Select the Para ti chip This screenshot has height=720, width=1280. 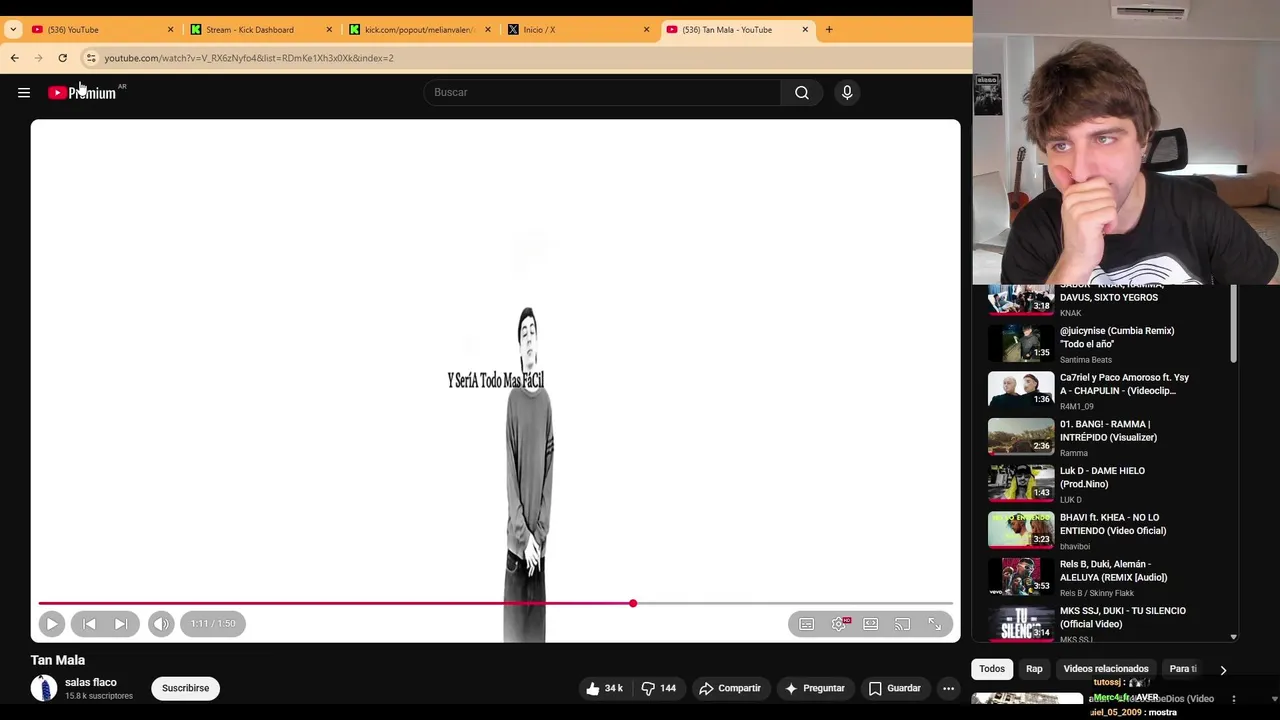pos(1184,669)
